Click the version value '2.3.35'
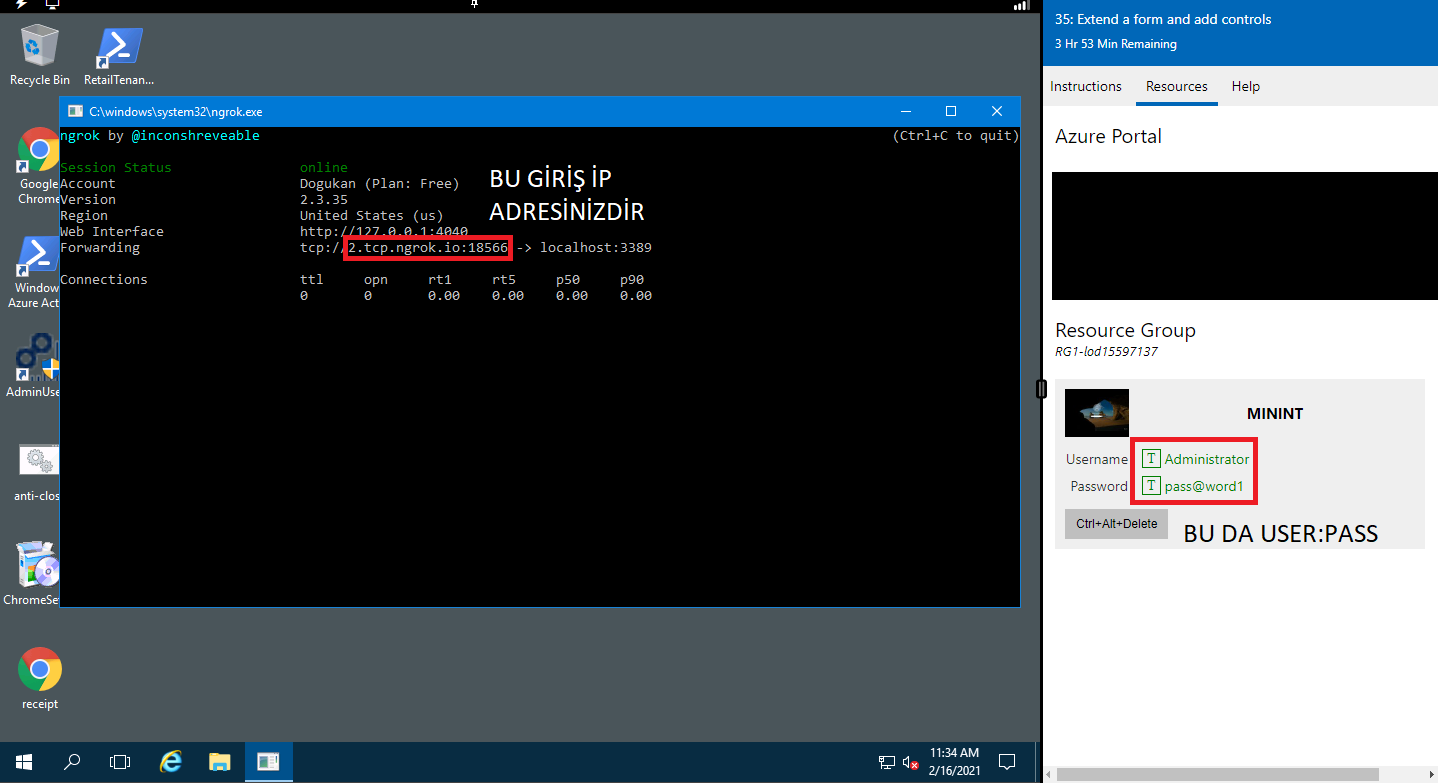Viewport: 1438px width, 783px height. (x=324, y=199)
